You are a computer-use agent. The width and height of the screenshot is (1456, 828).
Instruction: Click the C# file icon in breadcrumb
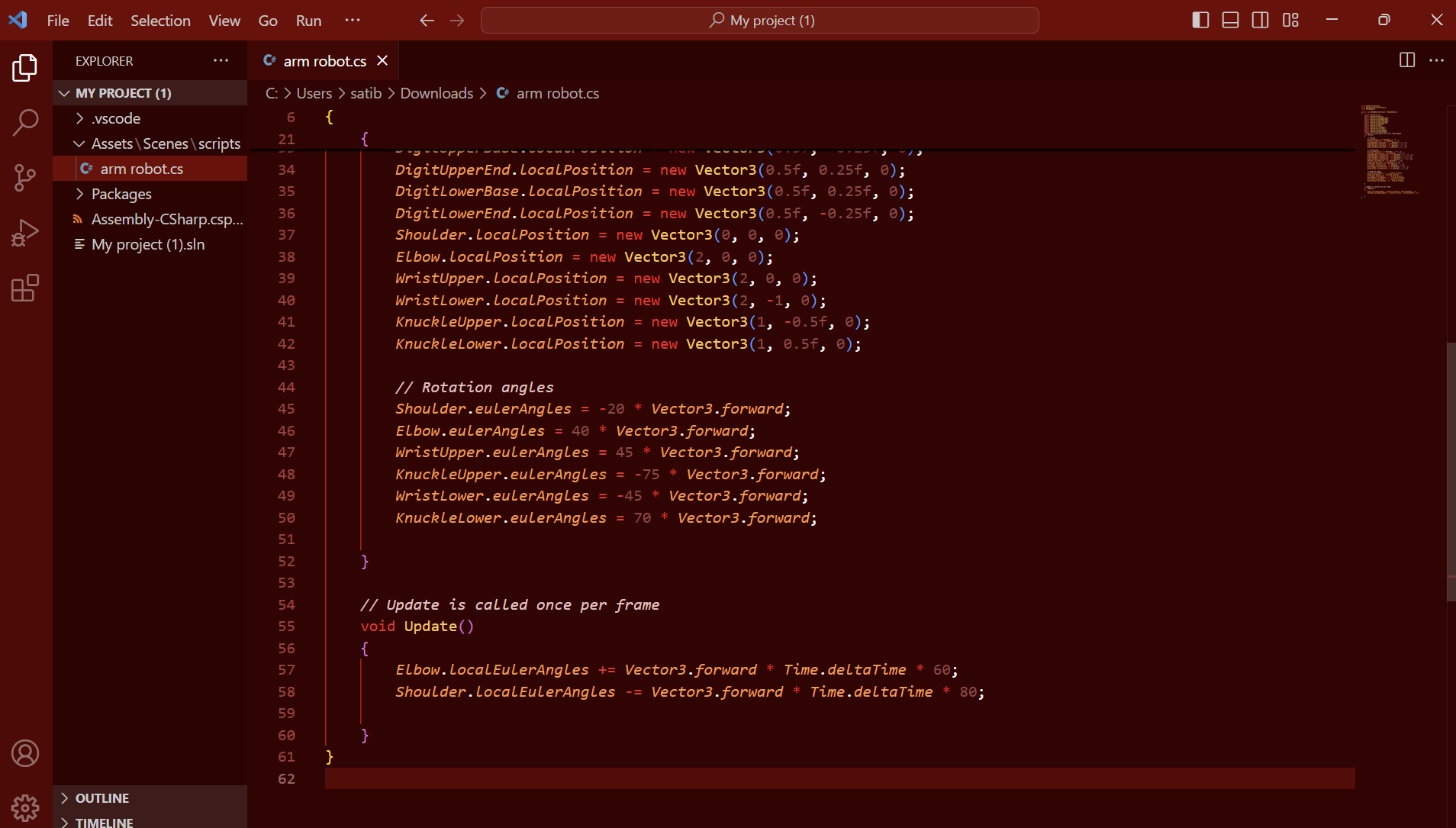click(503, 93)
